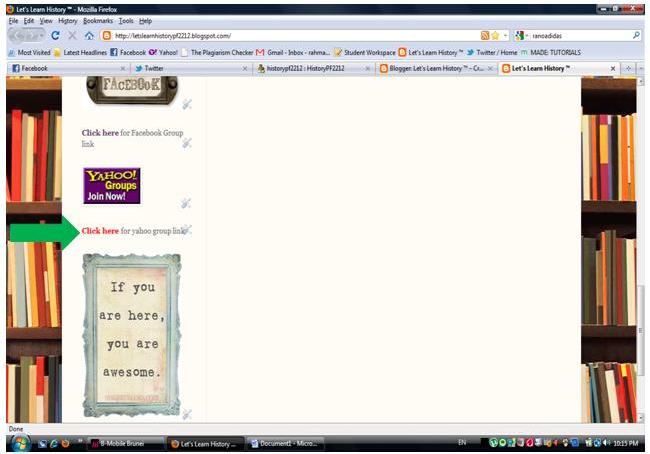Click the EN language indicator
Viewport: 650px width, 454px height.
point(462,443)
